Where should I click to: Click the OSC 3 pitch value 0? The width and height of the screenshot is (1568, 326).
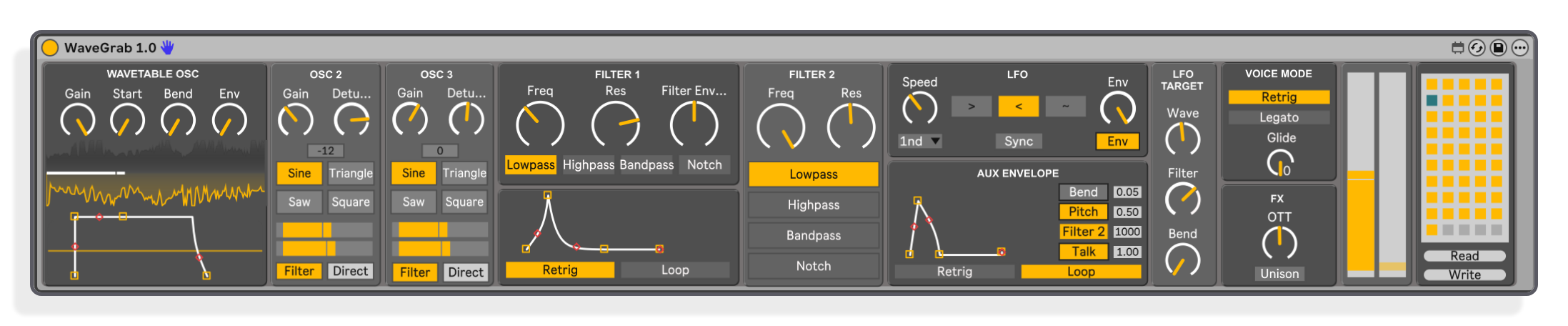coord(440,151)
